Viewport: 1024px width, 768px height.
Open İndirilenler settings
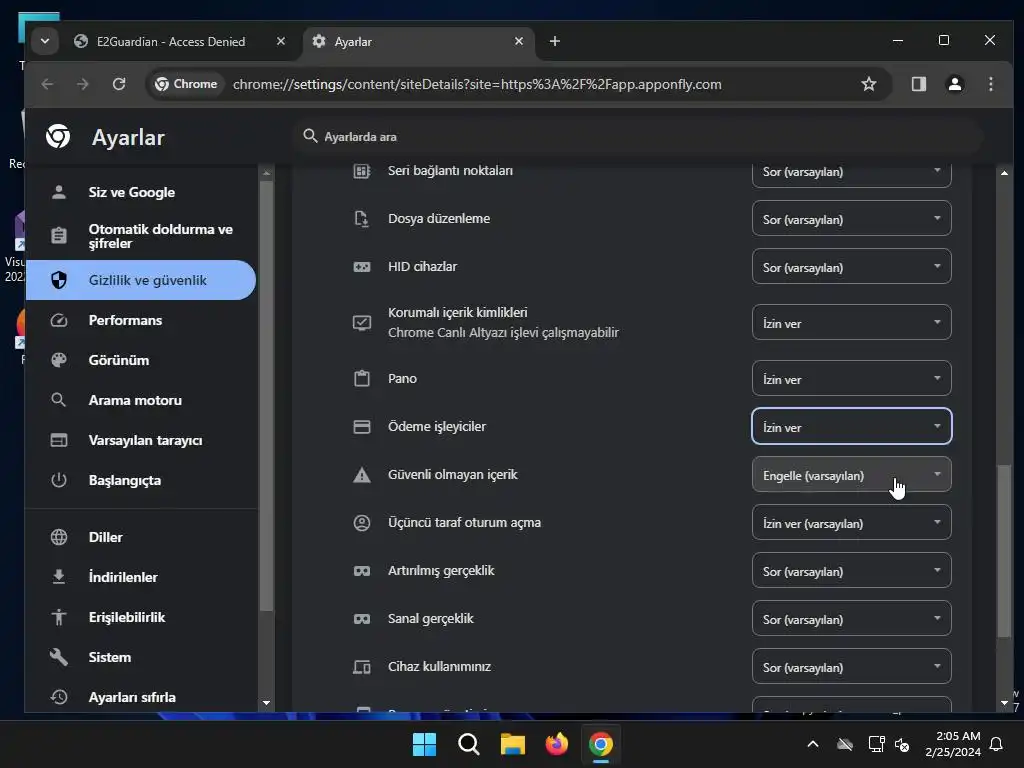click(x=140, y=577)
